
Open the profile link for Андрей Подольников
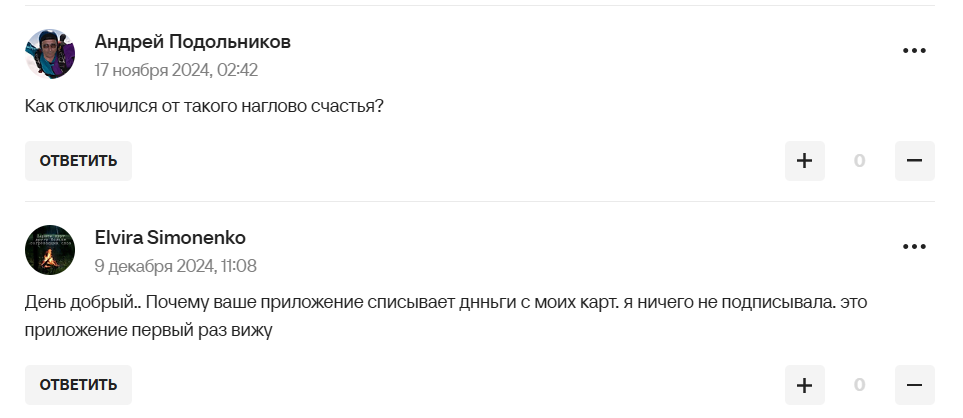tap(193, 42)
